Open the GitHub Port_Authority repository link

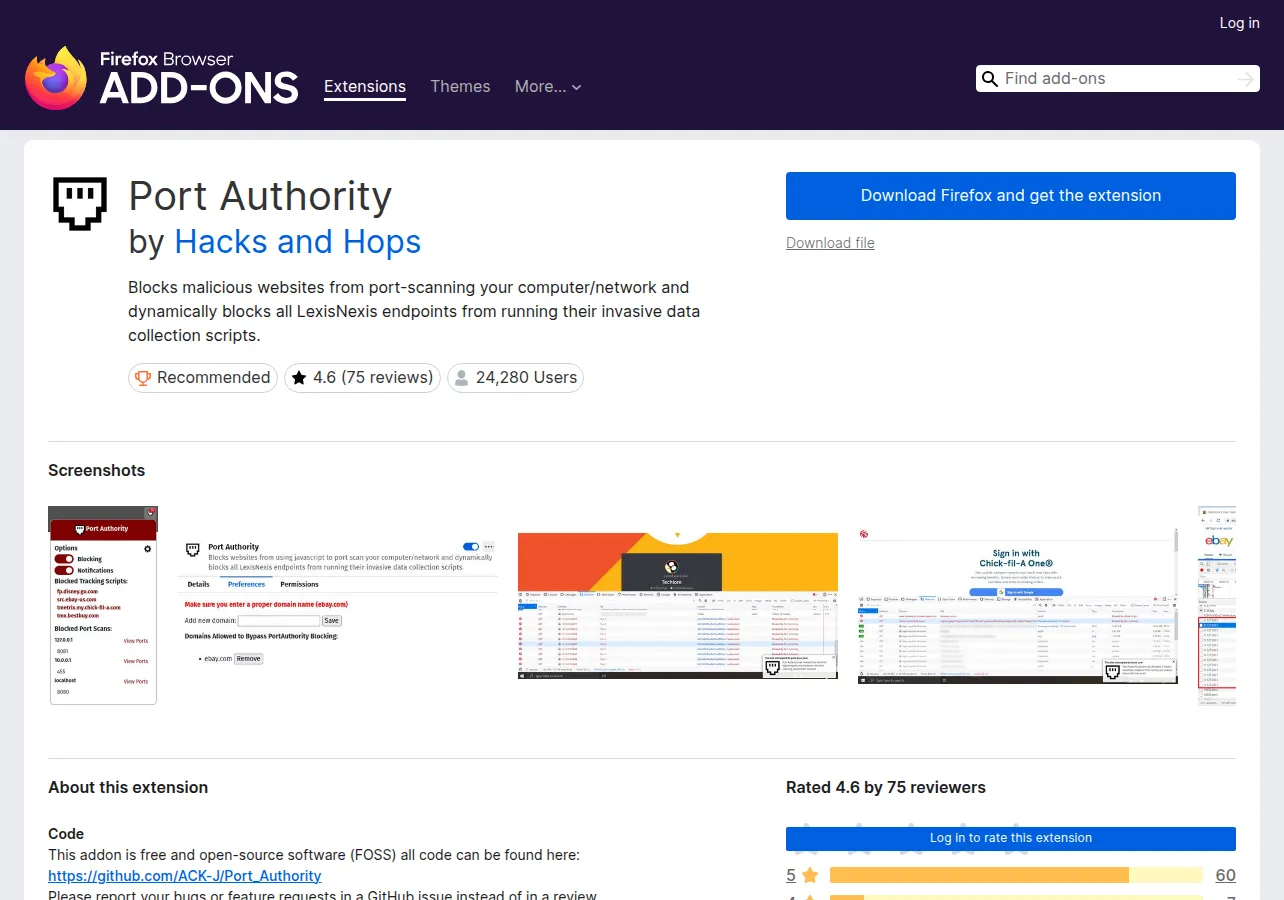[185, 876]
